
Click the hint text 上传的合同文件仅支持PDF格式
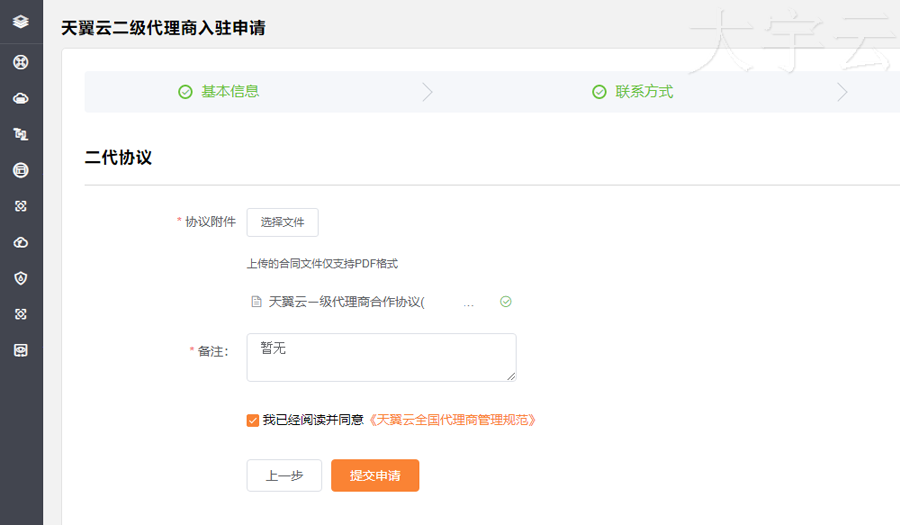pyautogui.click(x=322, y=264)
